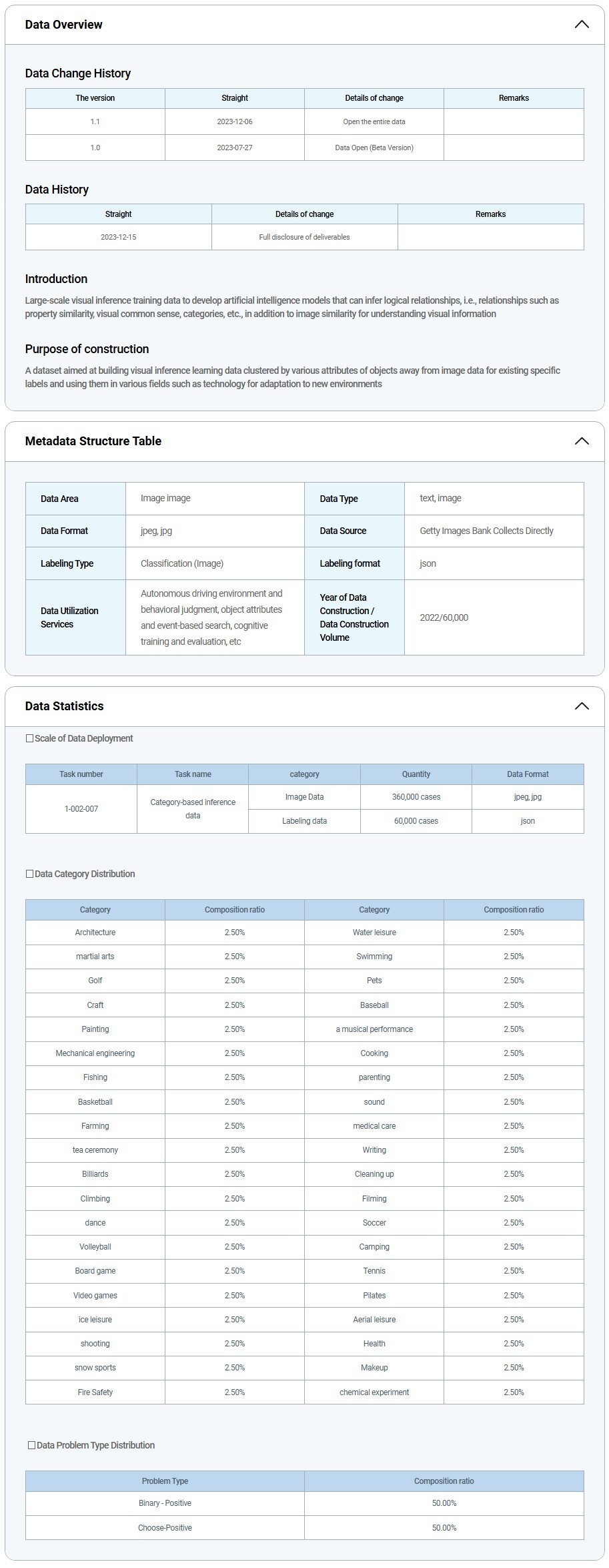Select the version 1.1 cell
This screenshot has height=1568, width=609.
[x=95, y=121]
